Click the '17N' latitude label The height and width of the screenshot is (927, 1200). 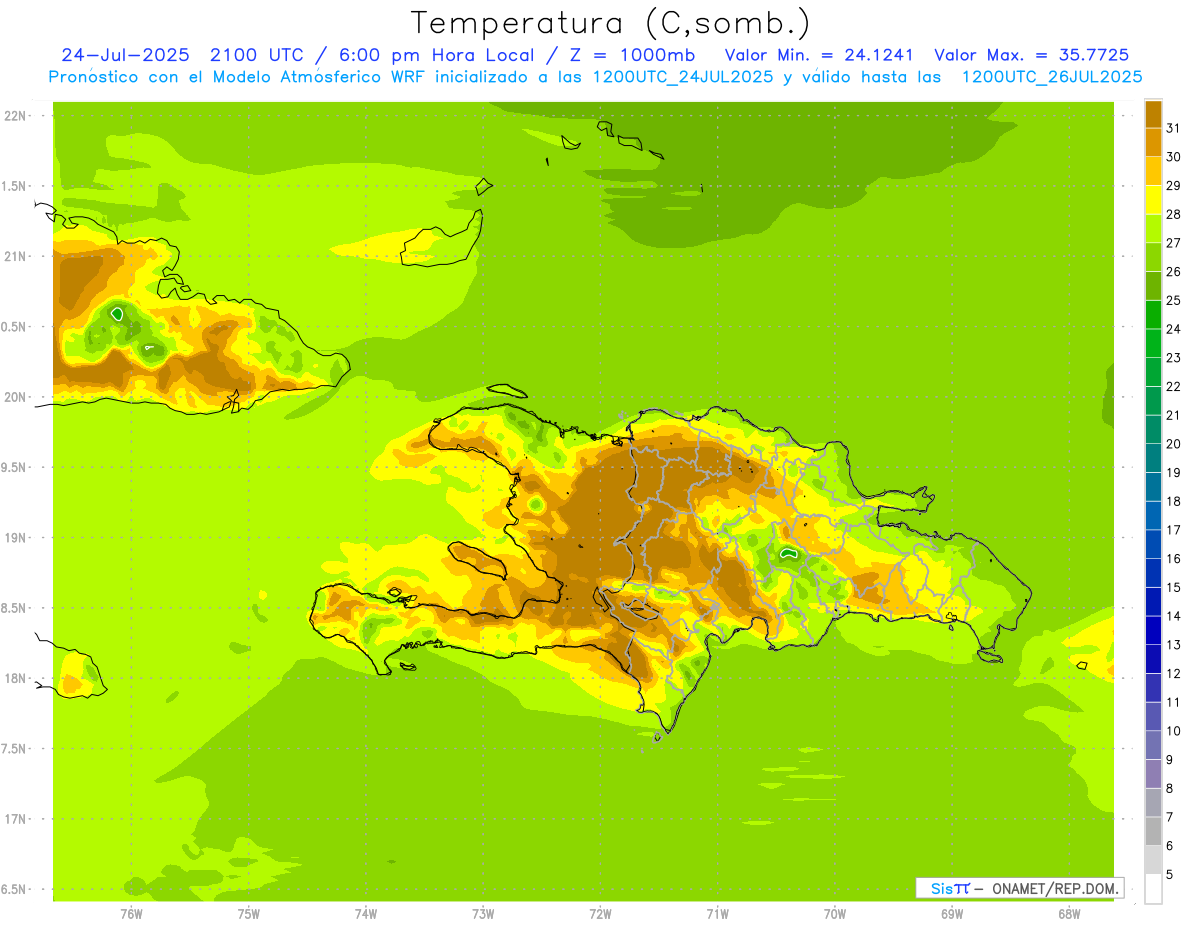click(x=15, y=819)
